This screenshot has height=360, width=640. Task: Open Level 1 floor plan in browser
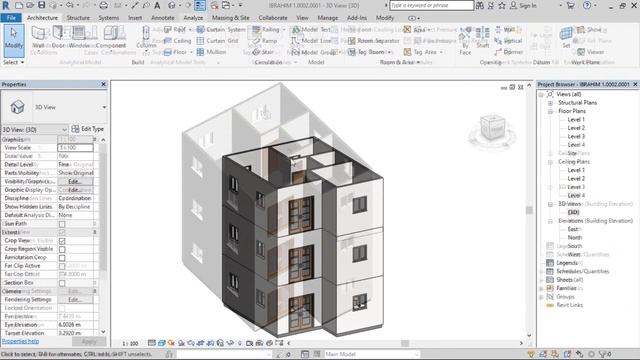576,120
